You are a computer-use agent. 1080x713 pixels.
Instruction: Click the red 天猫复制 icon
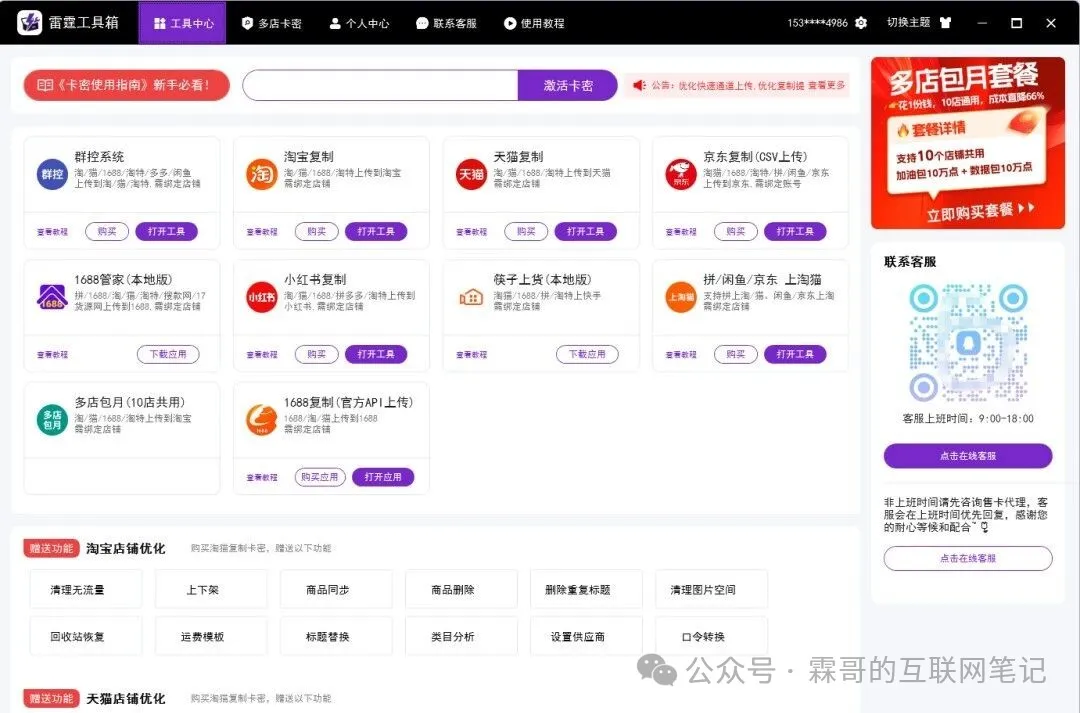pyautogui.click(x=471, y=174)
